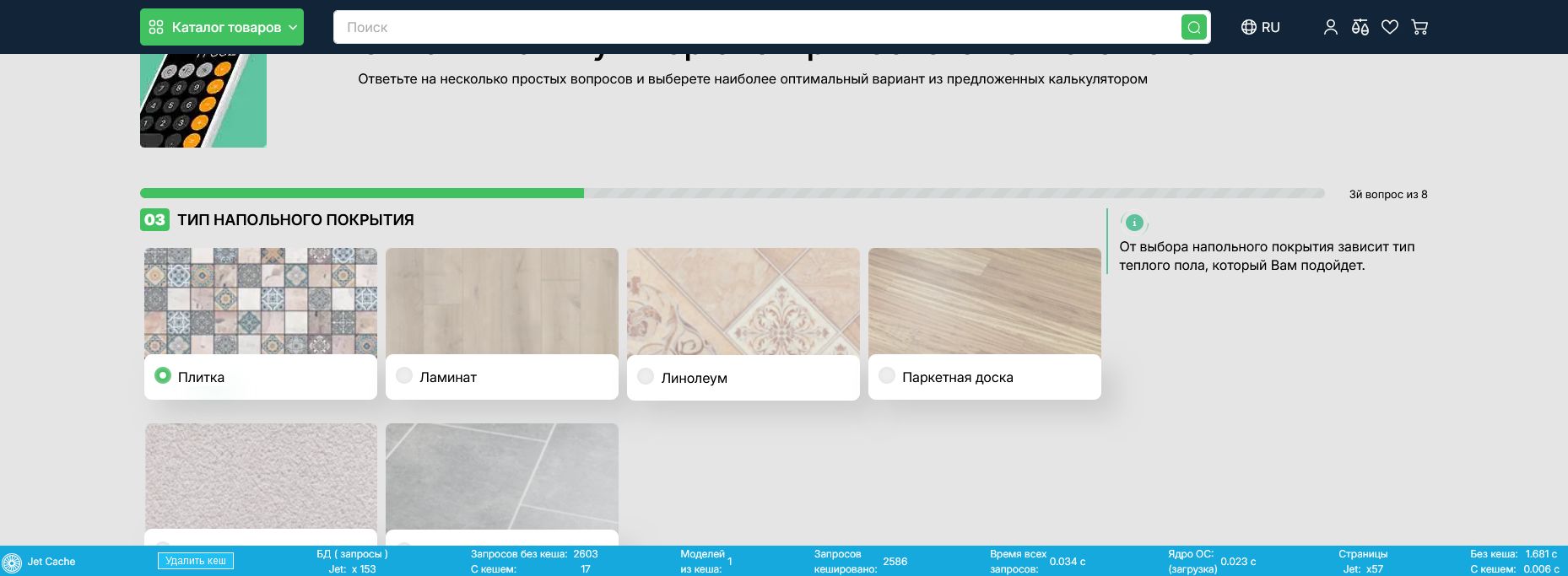Click the green info icon beside hint

coord(1134,223)
